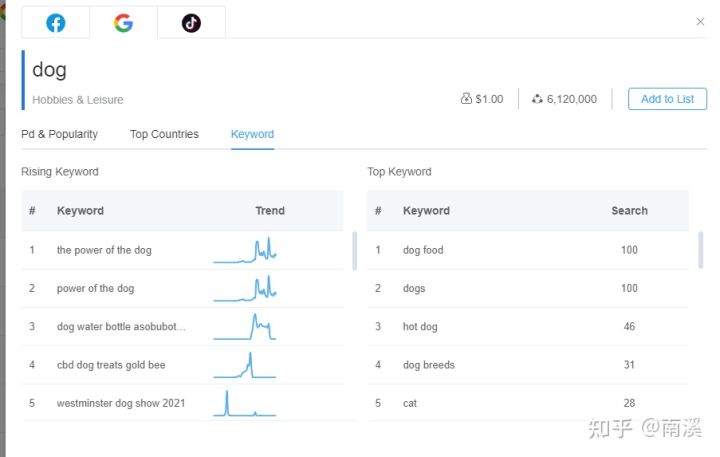Open the Pd & Popularity tab
The image size is (720, 457).
coord(59,134)
